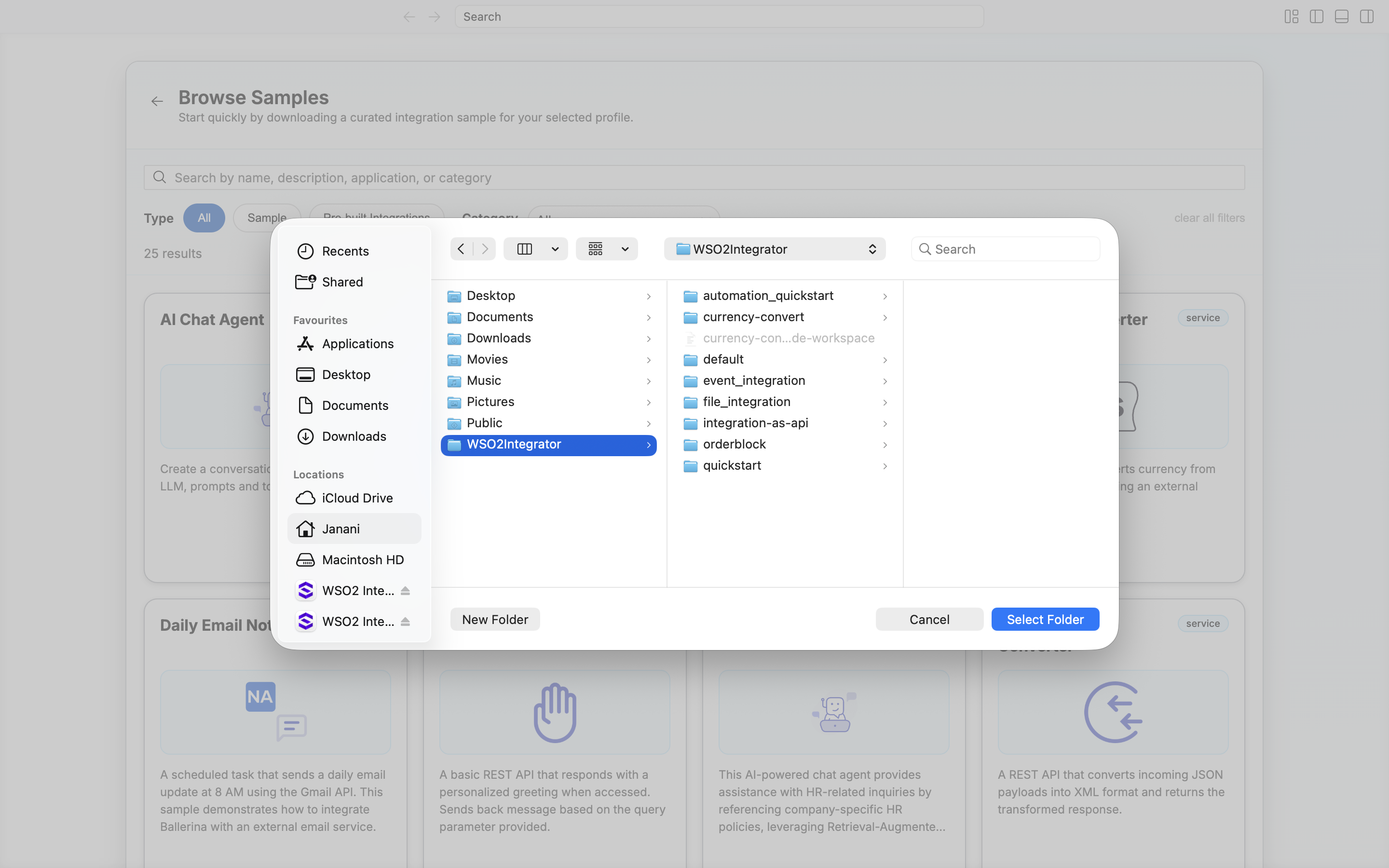This screenshot has height=868, width=1389.
Task: Toggle the secondary sidebar layout icon
Action: click(1367, 17)
